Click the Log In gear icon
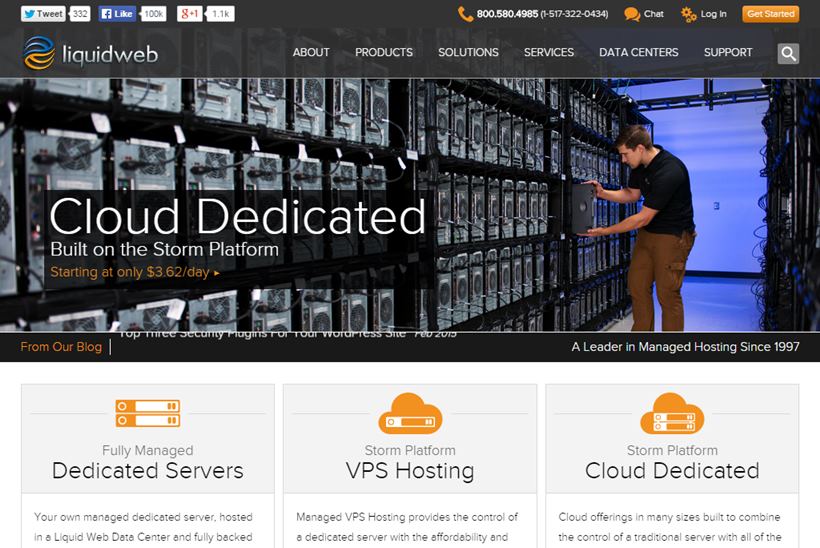The image size is (820, 548). click(x=689, y=14)
